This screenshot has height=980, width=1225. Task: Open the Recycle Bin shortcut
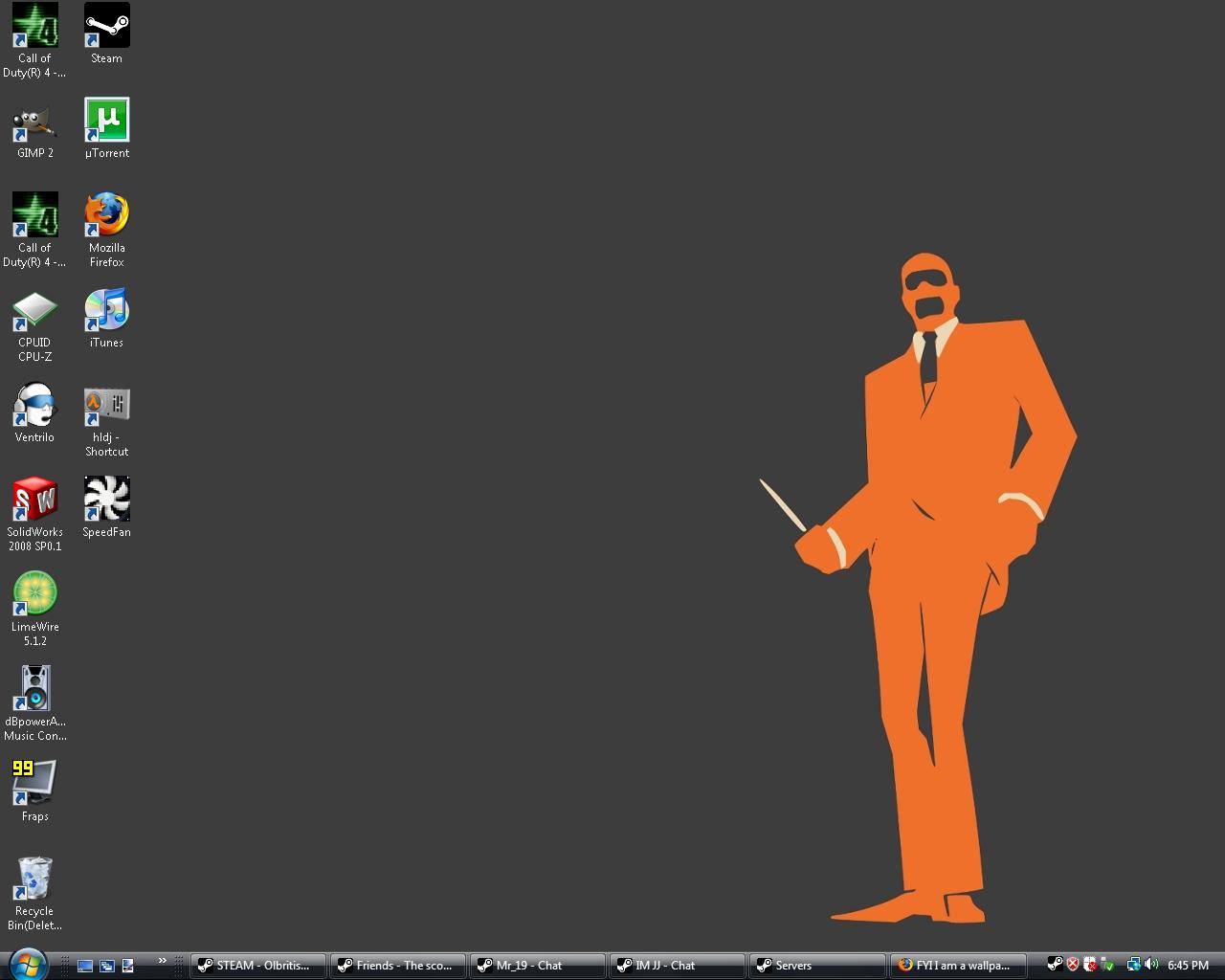[34, 893]
